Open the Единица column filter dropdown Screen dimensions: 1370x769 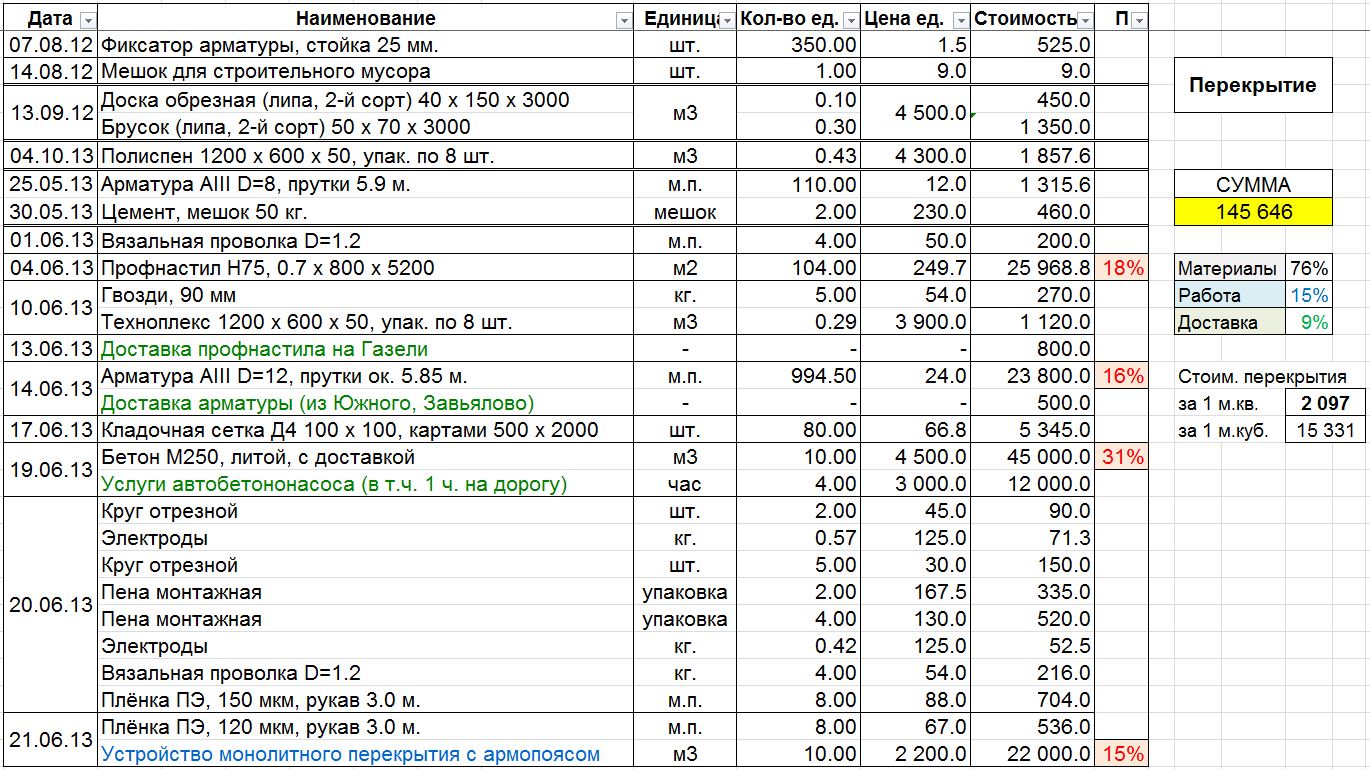(726, 20)
